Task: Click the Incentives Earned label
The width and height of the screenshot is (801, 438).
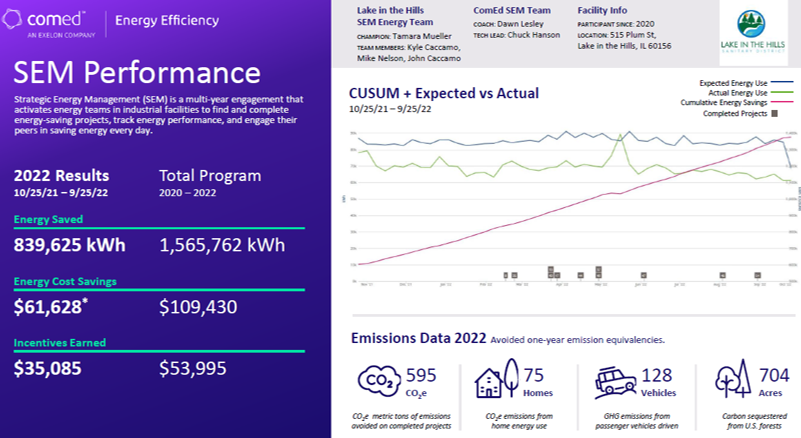Action: pyautogui.click(x=60, y=342)
